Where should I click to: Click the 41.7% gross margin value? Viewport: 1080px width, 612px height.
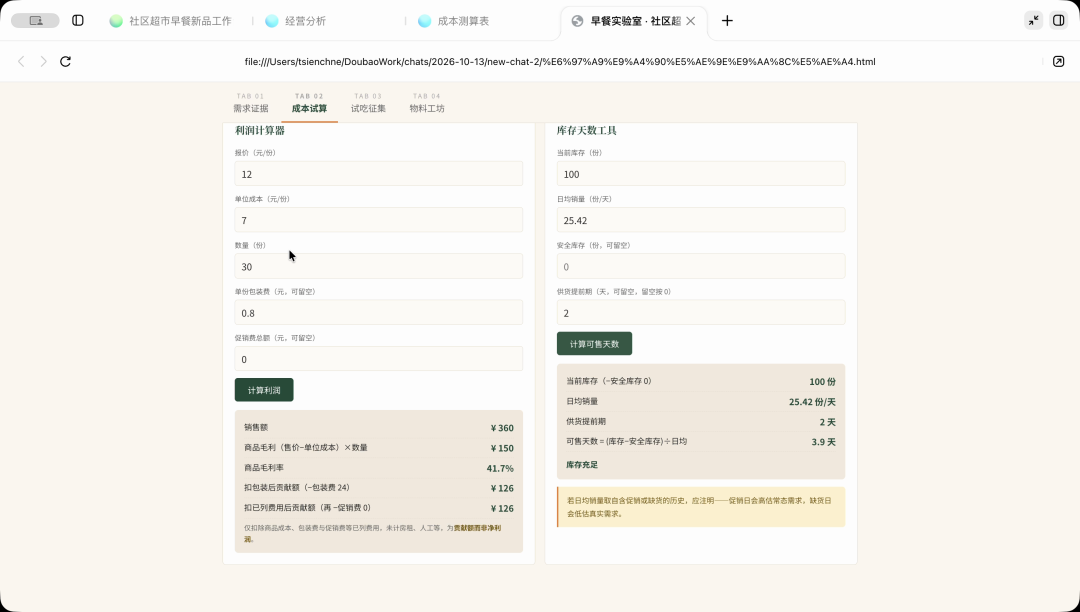(x=500, y=468)
